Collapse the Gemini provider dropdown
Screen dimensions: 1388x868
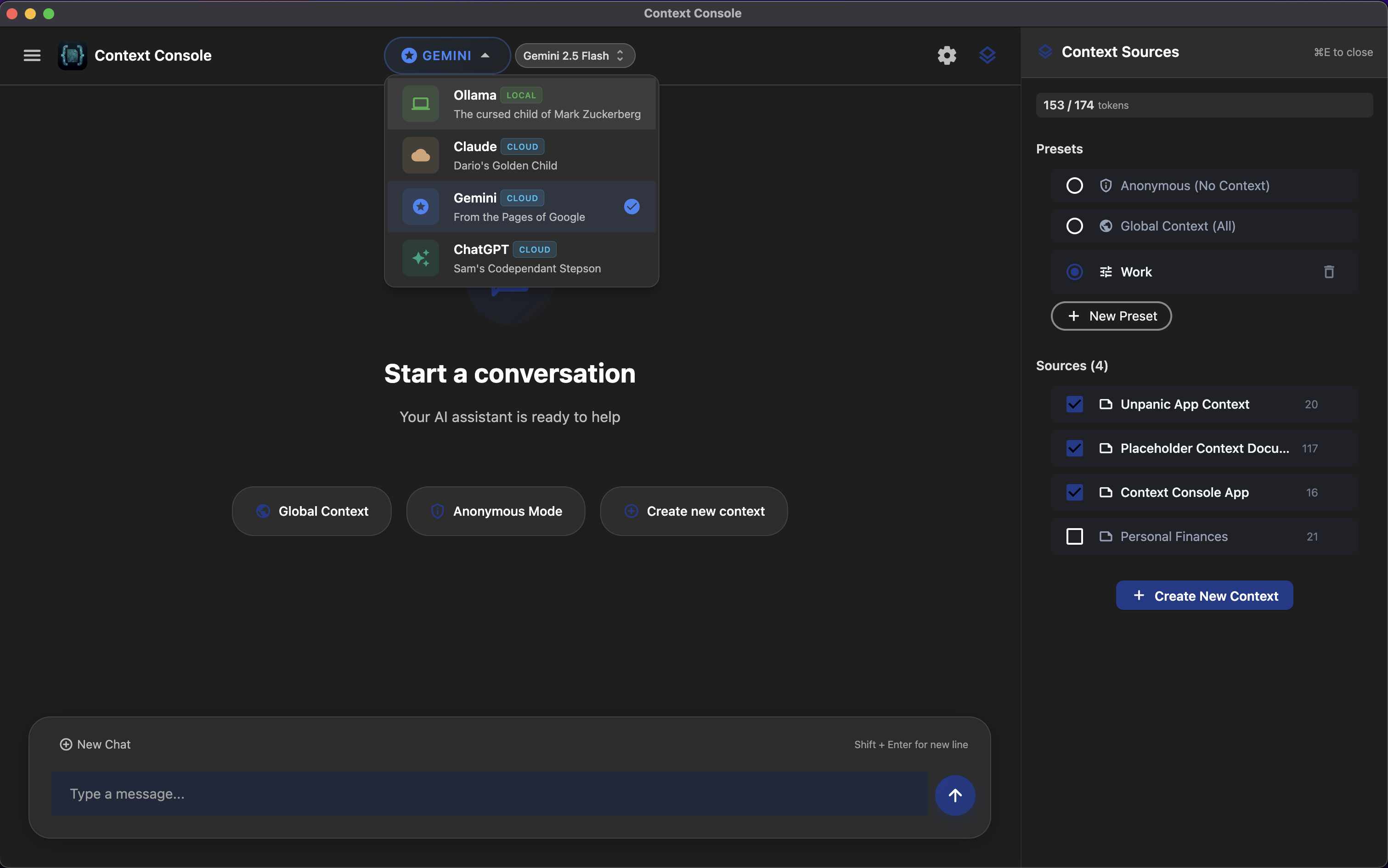pos(446,55)
